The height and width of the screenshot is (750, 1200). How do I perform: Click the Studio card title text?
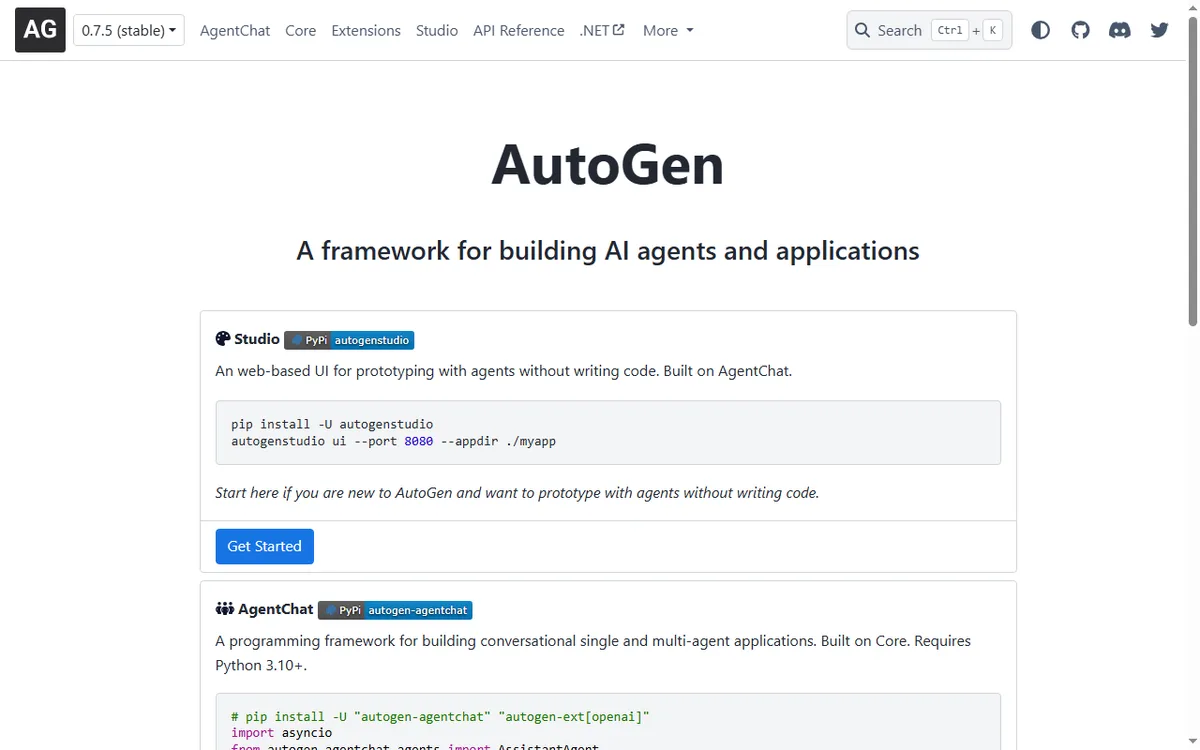pos(257,339)
